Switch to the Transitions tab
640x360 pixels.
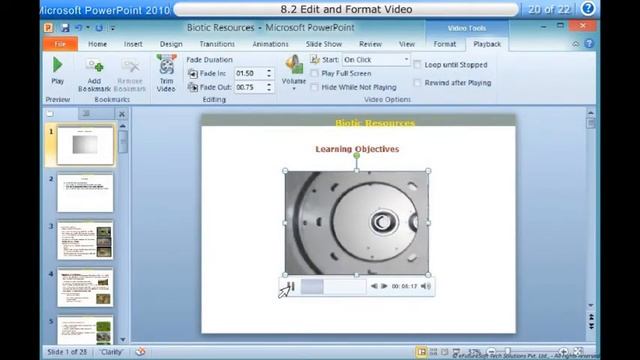click(x=217, y=44)
